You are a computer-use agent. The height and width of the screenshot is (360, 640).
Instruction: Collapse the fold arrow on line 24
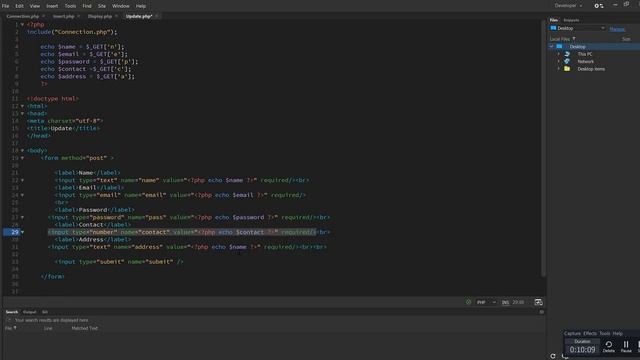pyautogui.click(x=22, y=195)
